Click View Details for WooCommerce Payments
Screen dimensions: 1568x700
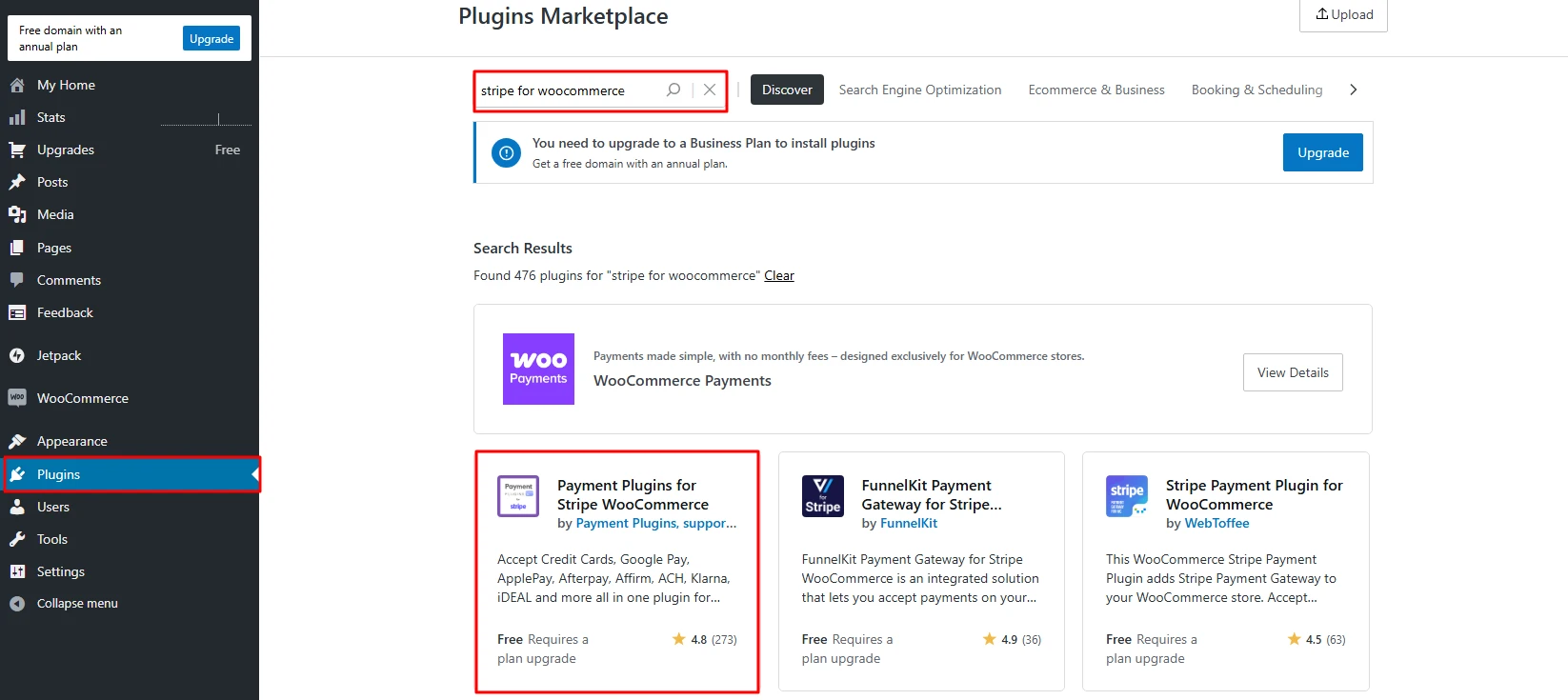(1292, 372)
